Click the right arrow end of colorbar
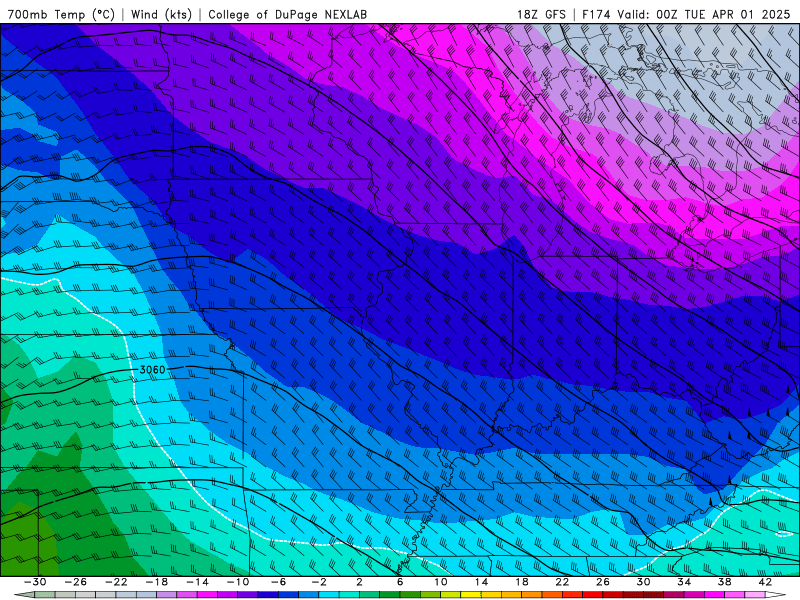 [x=776, y=595]
